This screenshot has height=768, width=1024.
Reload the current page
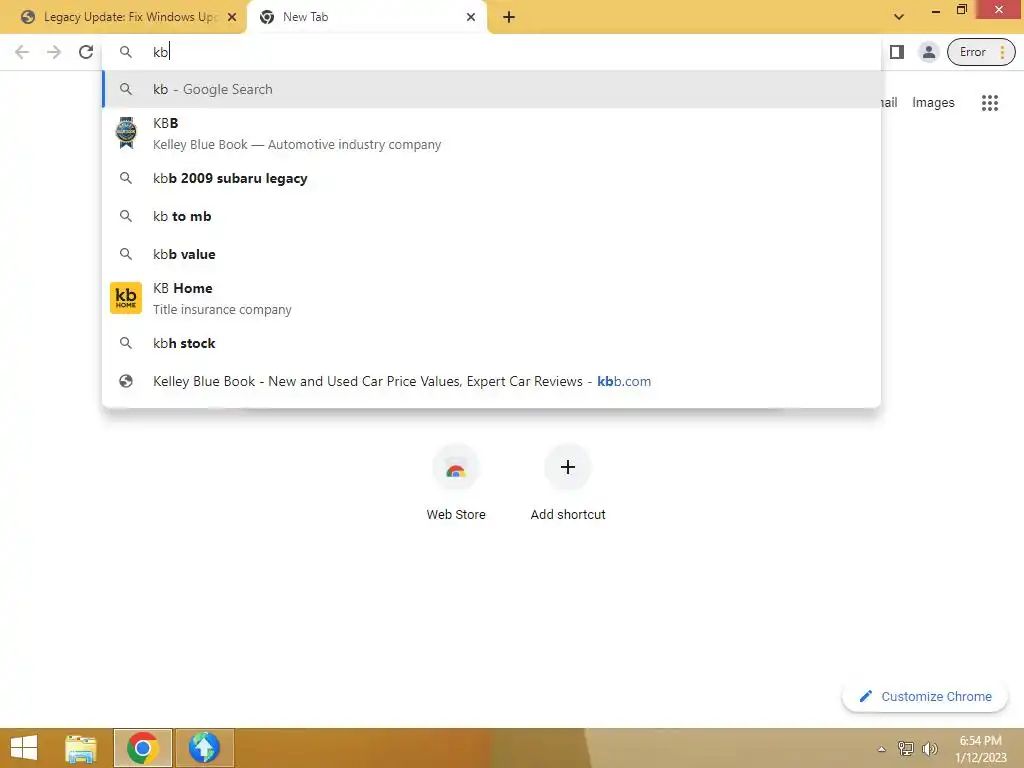(86, 52)
